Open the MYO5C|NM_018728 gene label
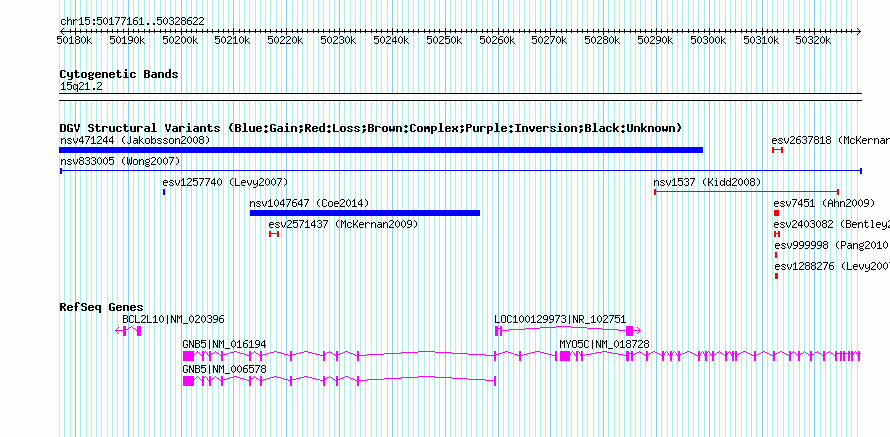 point(604,344)
